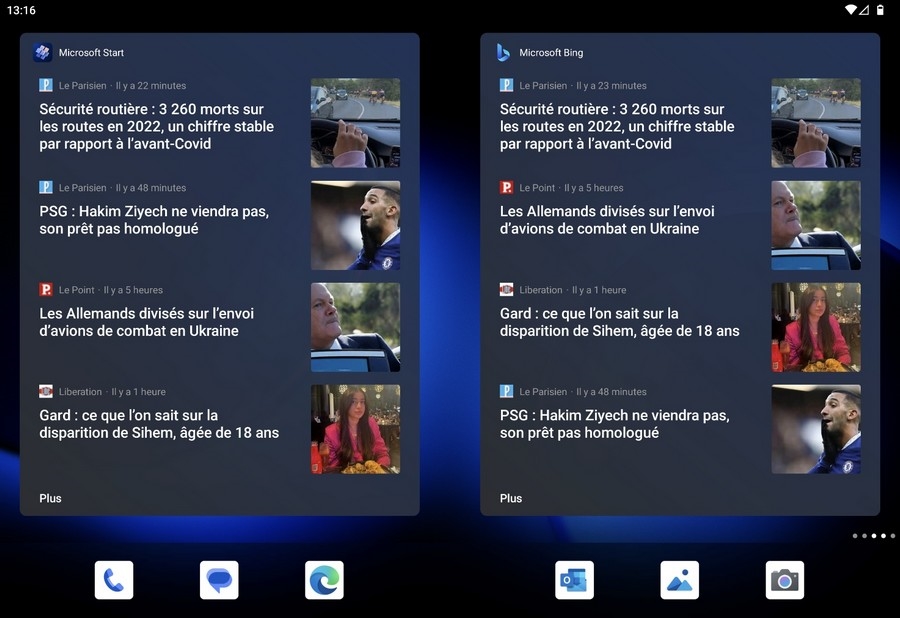Open Sécurité routière headline in Start widget
The height and width of the screenshot is (618, 900).
click(x=156, y=126)
